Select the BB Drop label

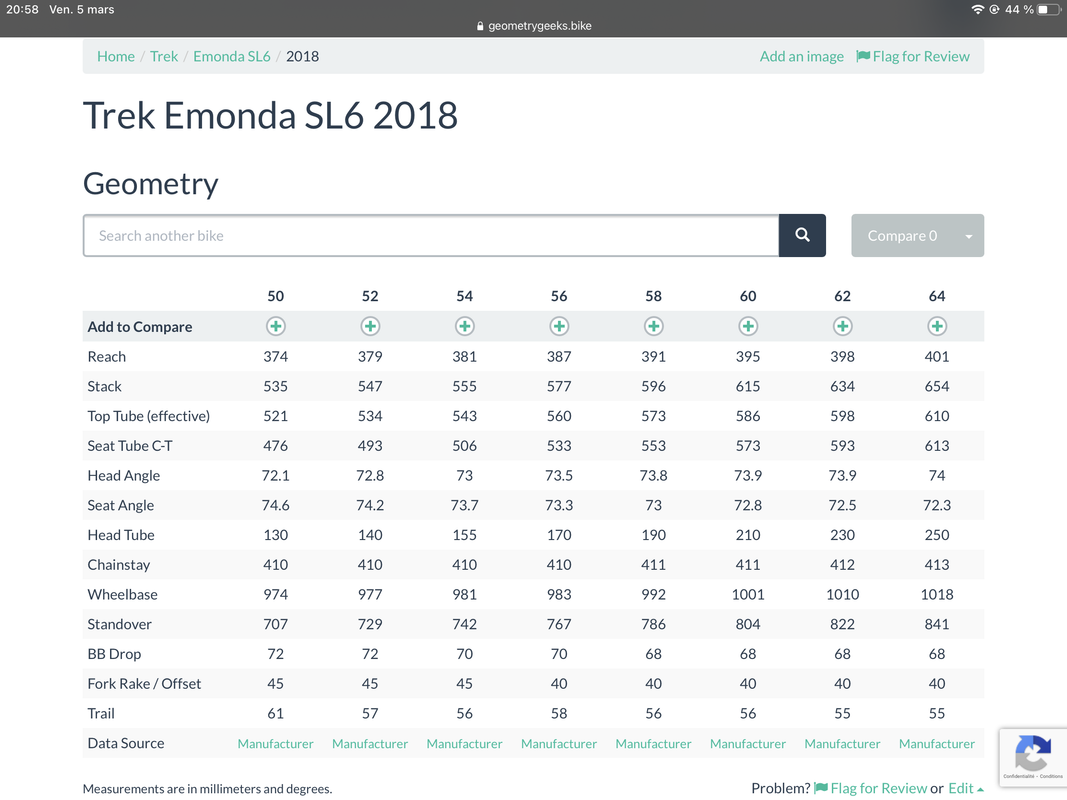tap(114, 654)
